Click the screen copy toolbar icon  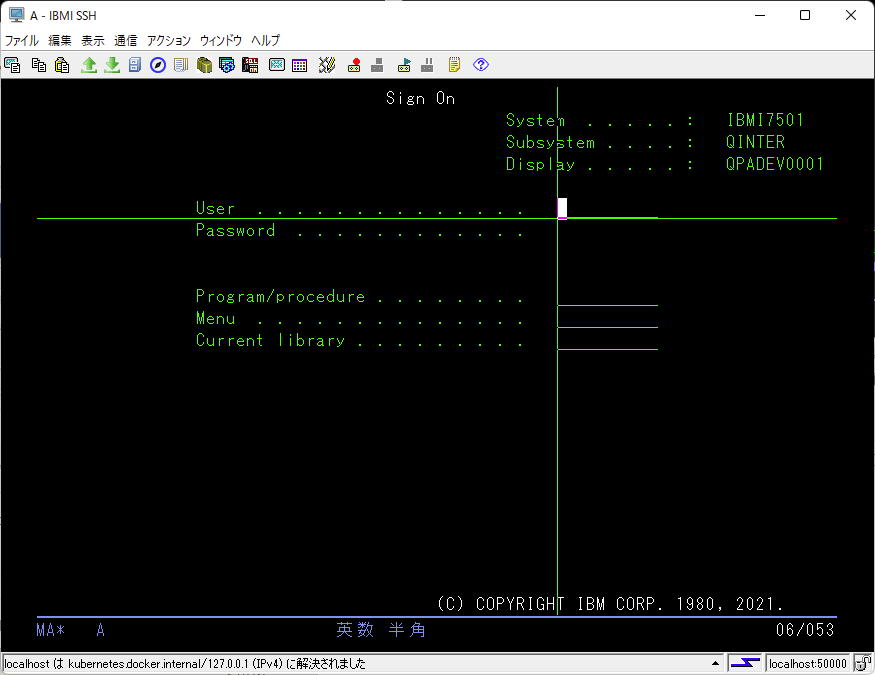12,65
